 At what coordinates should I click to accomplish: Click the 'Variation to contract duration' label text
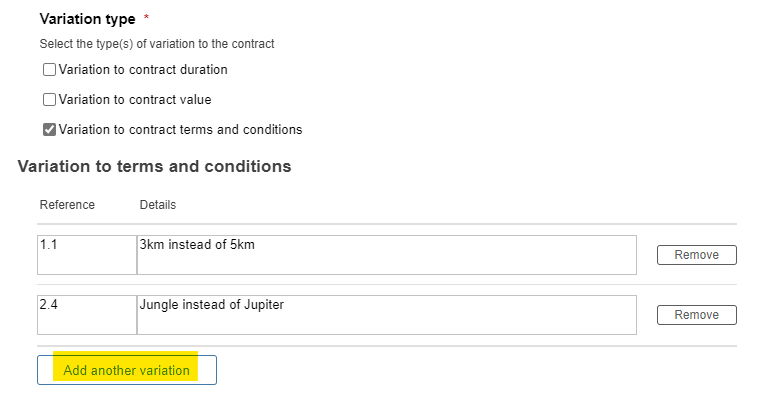tap(143, 70)
